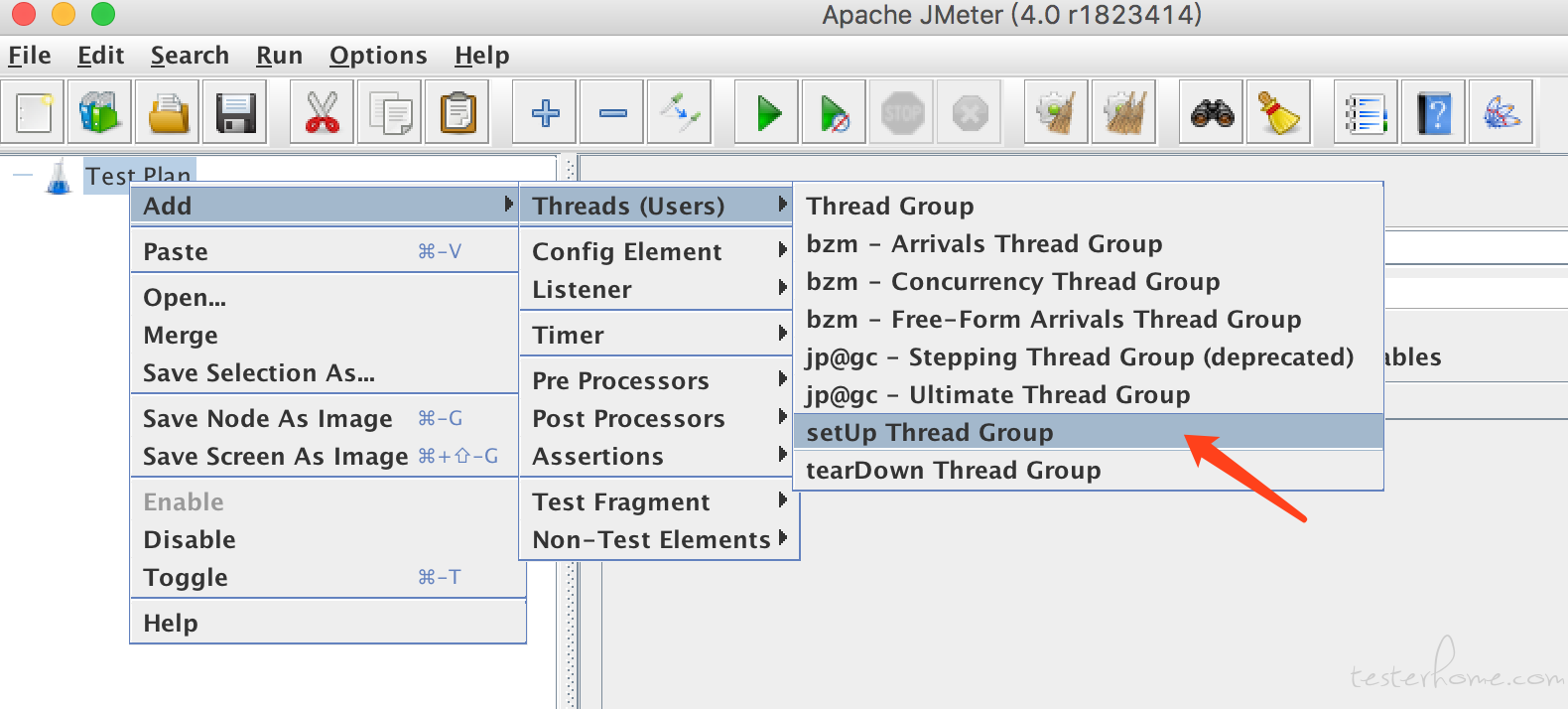Viewport: 1568px width, 709px height.
Task: Select Test Plan tree node
Action: coord(138,175)
